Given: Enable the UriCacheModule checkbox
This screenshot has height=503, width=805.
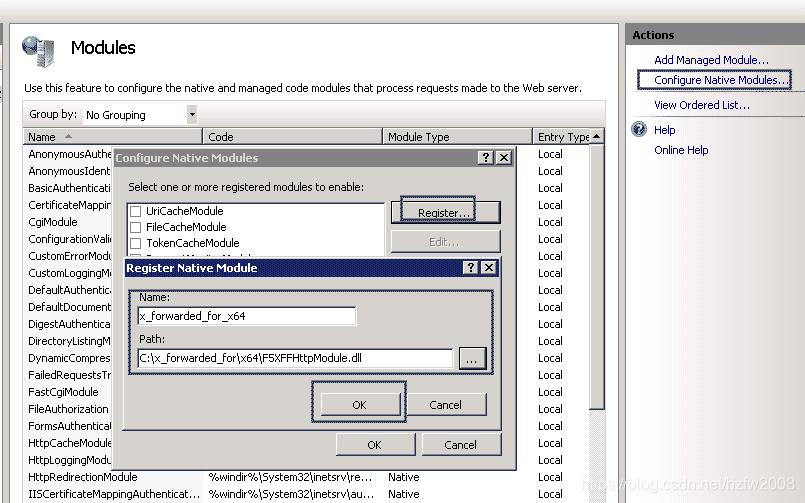Looking at the screenshot, I should [135, 211].
